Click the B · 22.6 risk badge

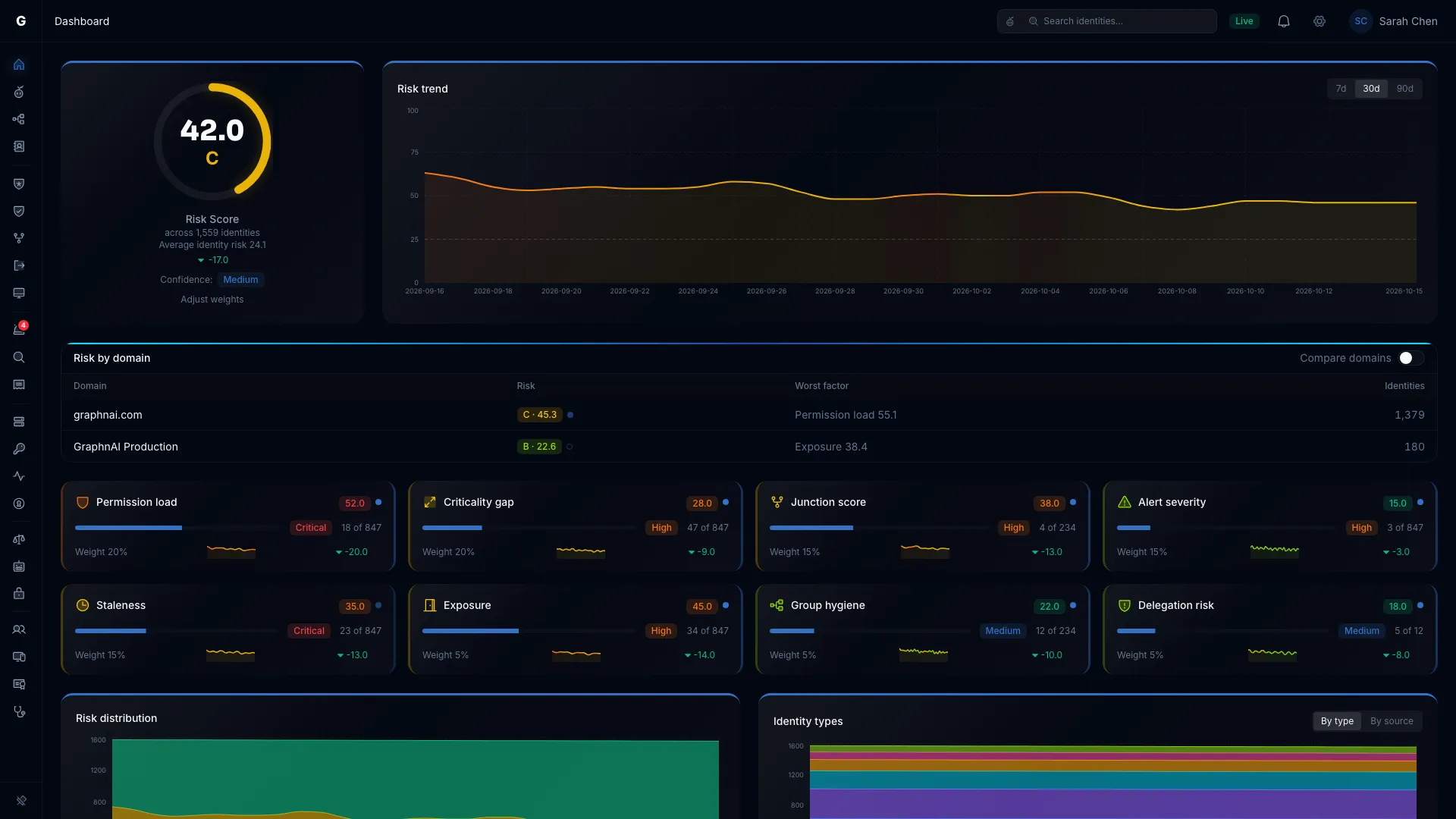pos(539,447)
